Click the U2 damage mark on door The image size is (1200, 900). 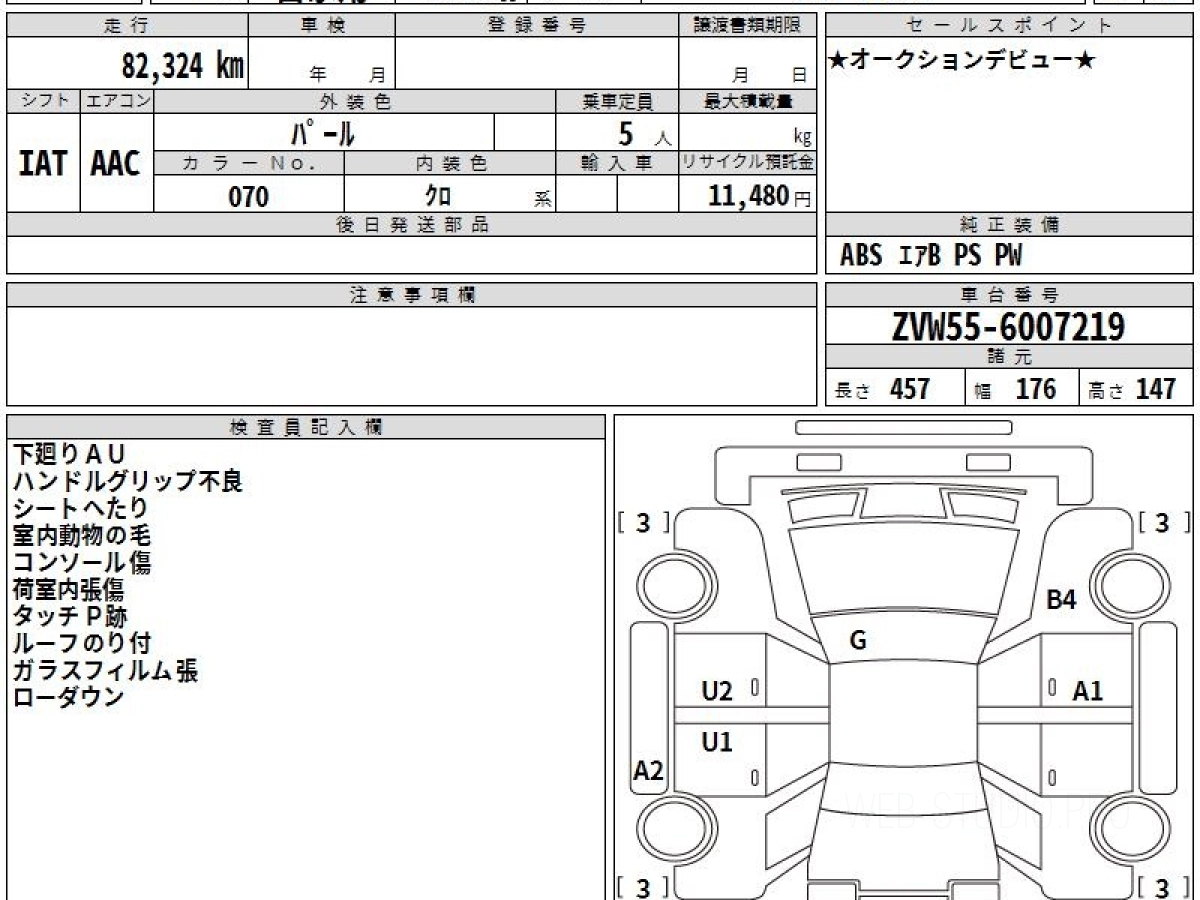pos(717,691)
